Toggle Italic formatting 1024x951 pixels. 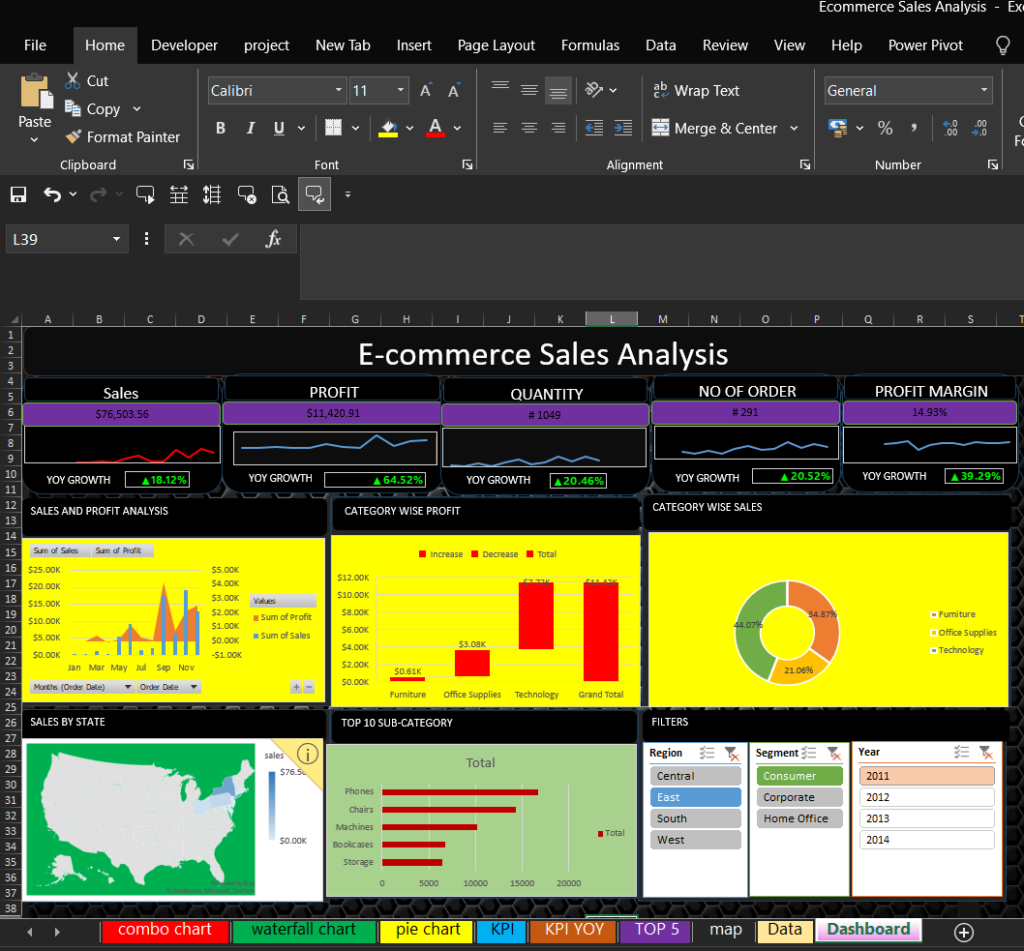pos(250,128)
